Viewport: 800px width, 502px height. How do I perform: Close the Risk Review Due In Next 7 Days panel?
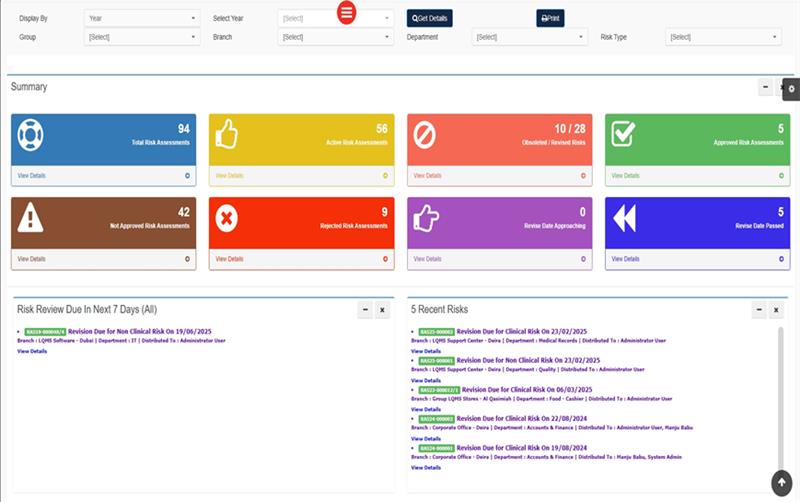[382, 310]
